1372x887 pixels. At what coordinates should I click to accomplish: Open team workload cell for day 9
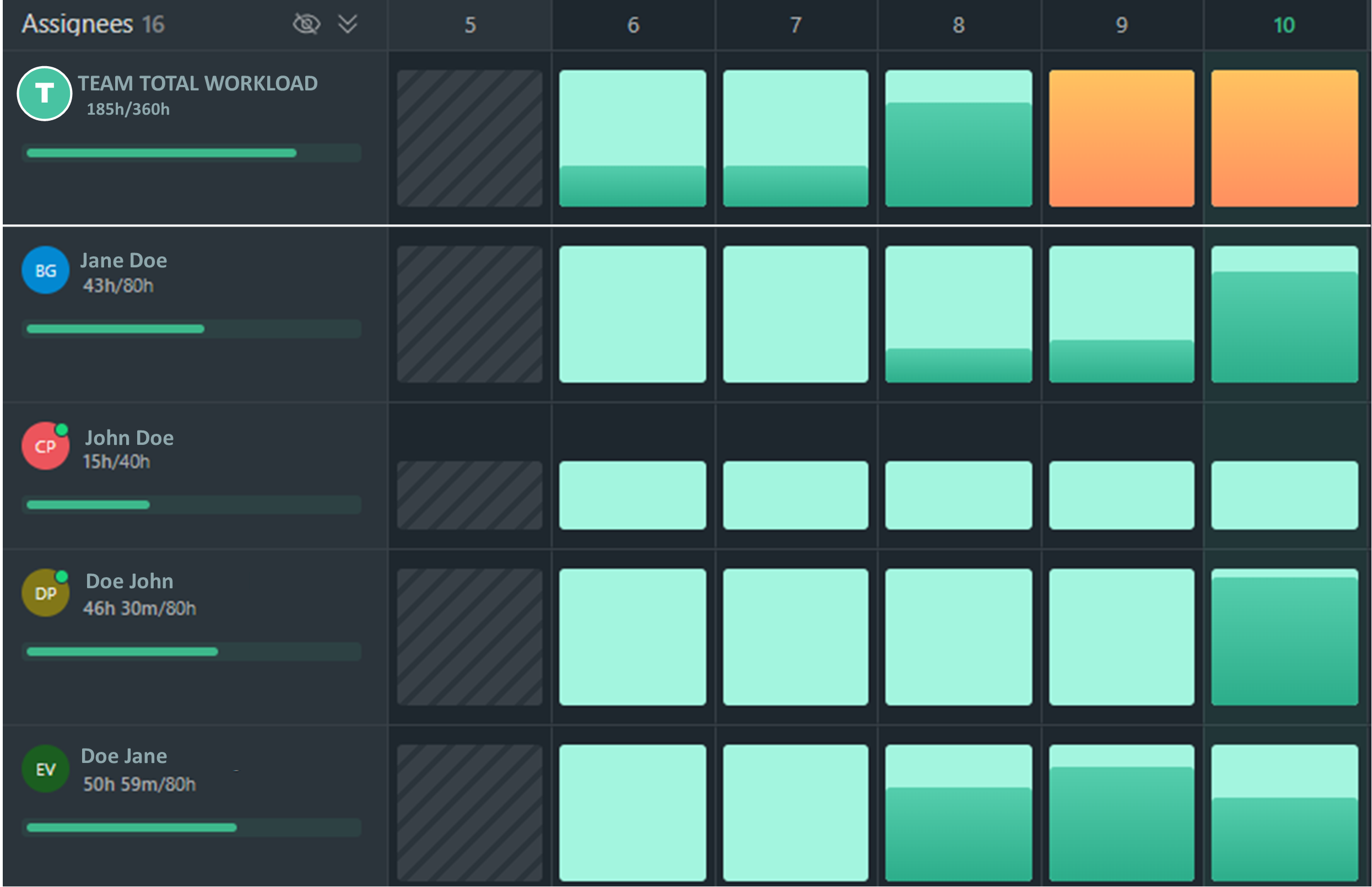pos(1121,138)
